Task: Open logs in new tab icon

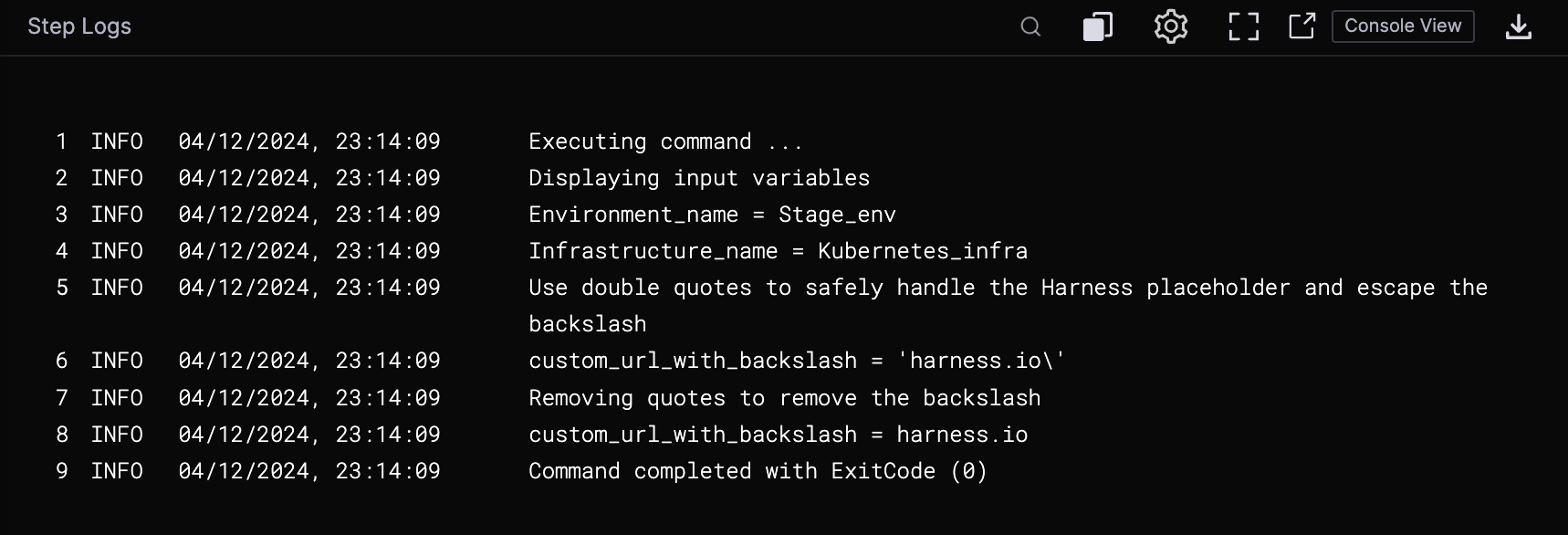Action: pos(1301,26)
